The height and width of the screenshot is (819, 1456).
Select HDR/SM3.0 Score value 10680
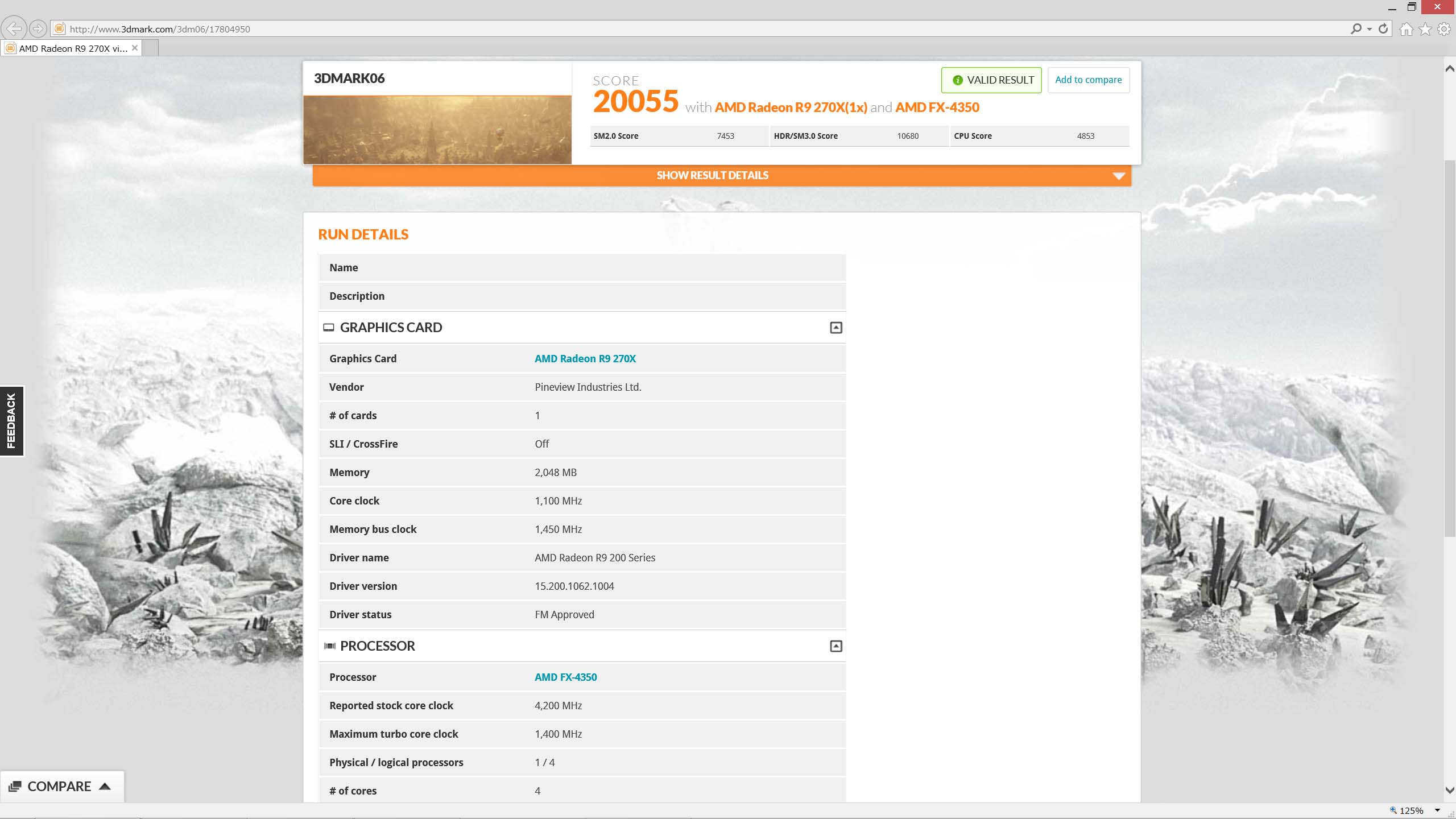[x=908, y=136]
